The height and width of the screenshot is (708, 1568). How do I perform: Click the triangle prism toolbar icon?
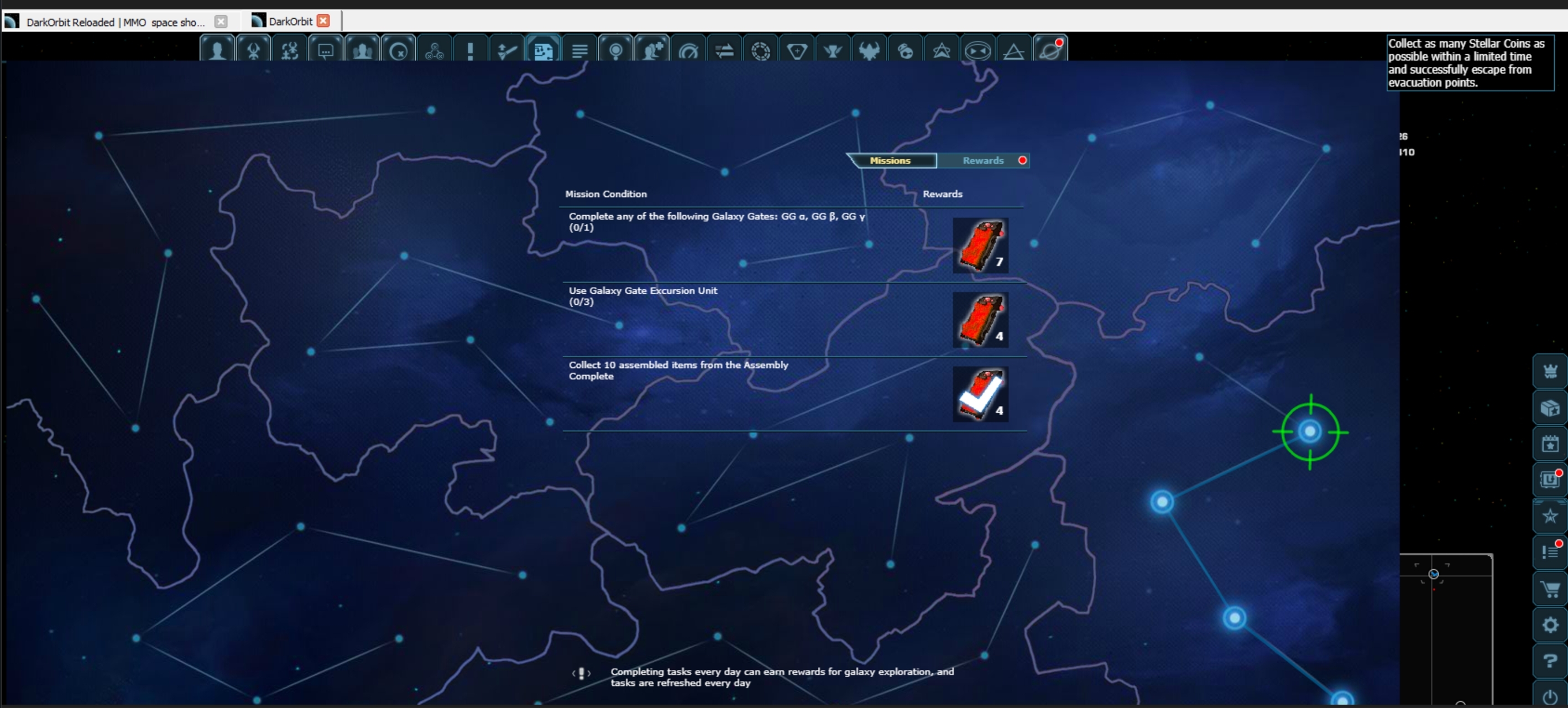1014,49
